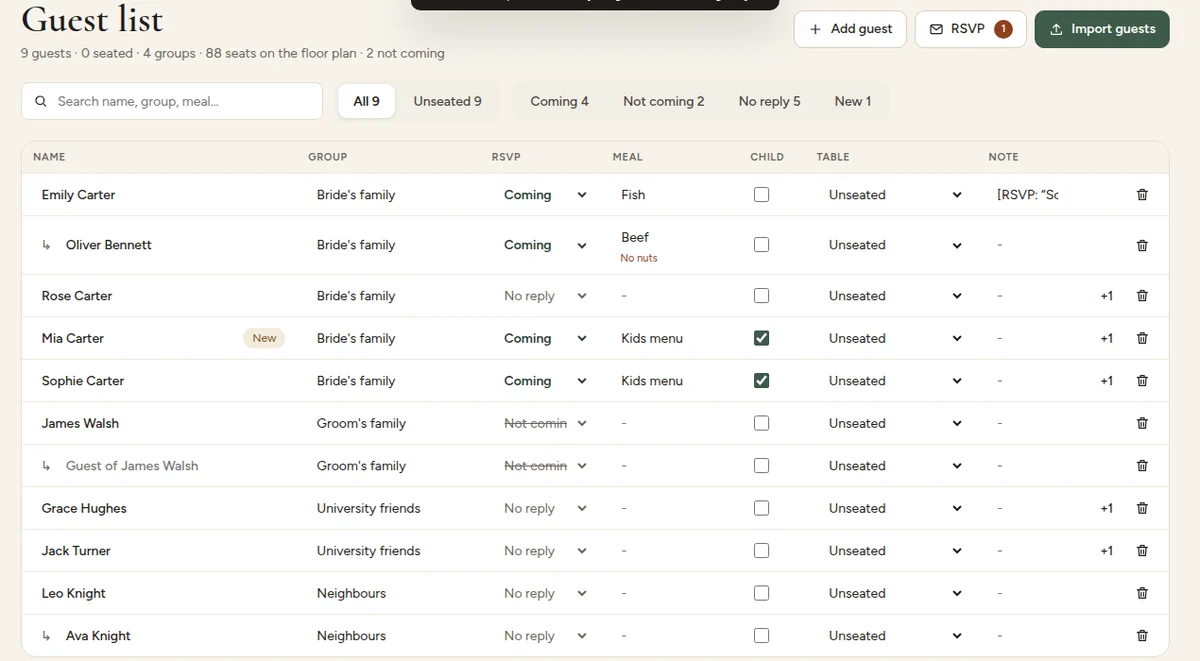Image resolution: width=1200 pixels, height=661 pixels.
Task: Uncheck child box for Mia Carter
Action: click(x=761, y=338)
